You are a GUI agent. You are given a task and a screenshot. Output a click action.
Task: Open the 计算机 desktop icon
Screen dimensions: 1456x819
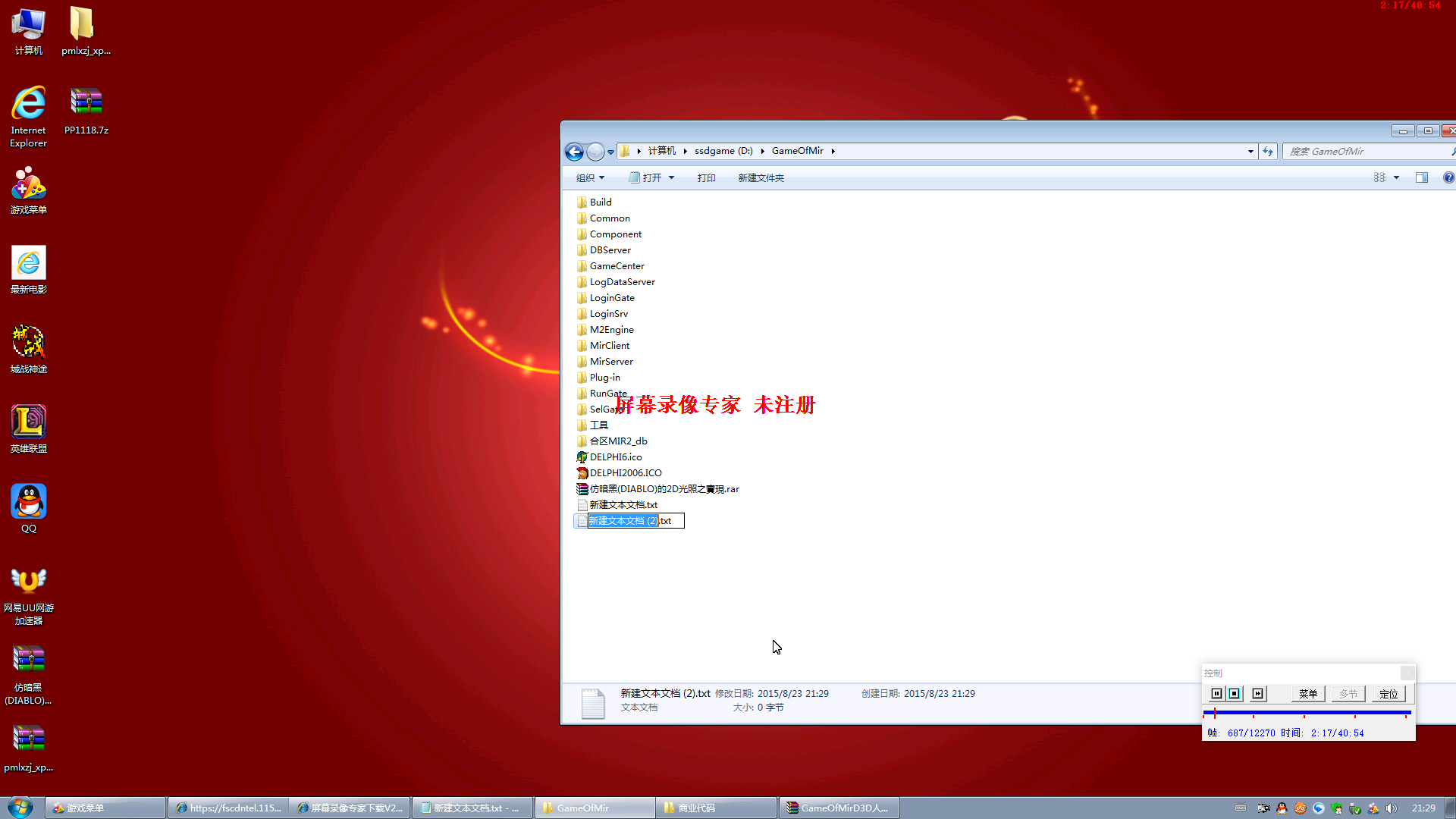[x=29, y=32]
